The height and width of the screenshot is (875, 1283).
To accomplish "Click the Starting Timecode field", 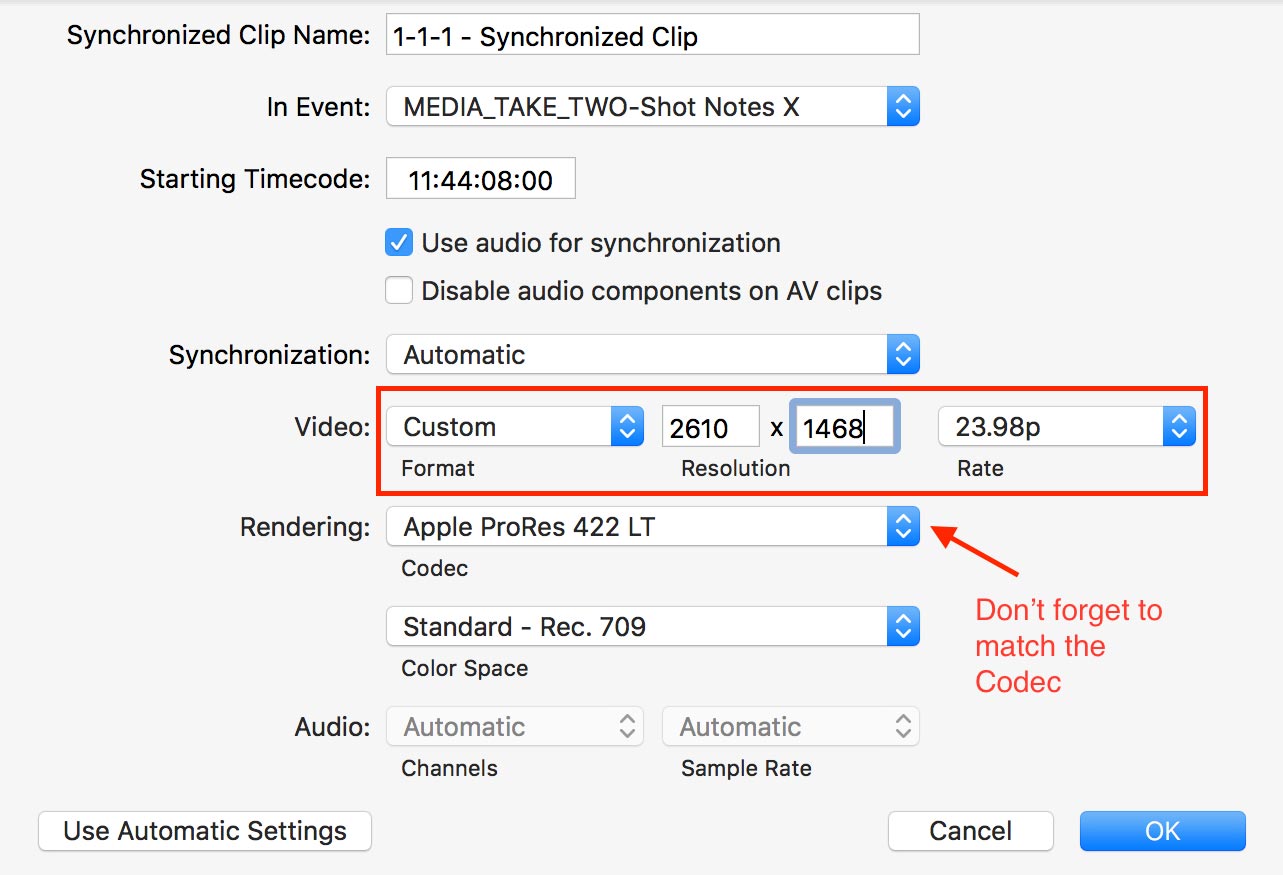I will point(480,180).
